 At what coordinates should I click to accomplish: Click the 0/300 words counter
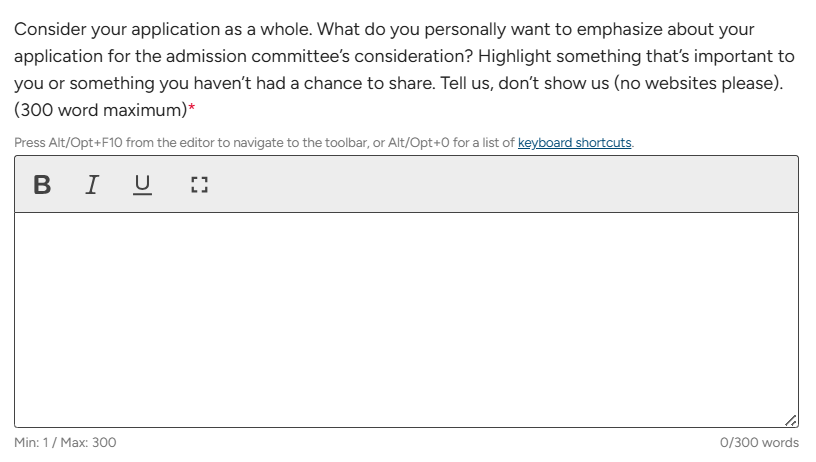(x=759, y=443)
